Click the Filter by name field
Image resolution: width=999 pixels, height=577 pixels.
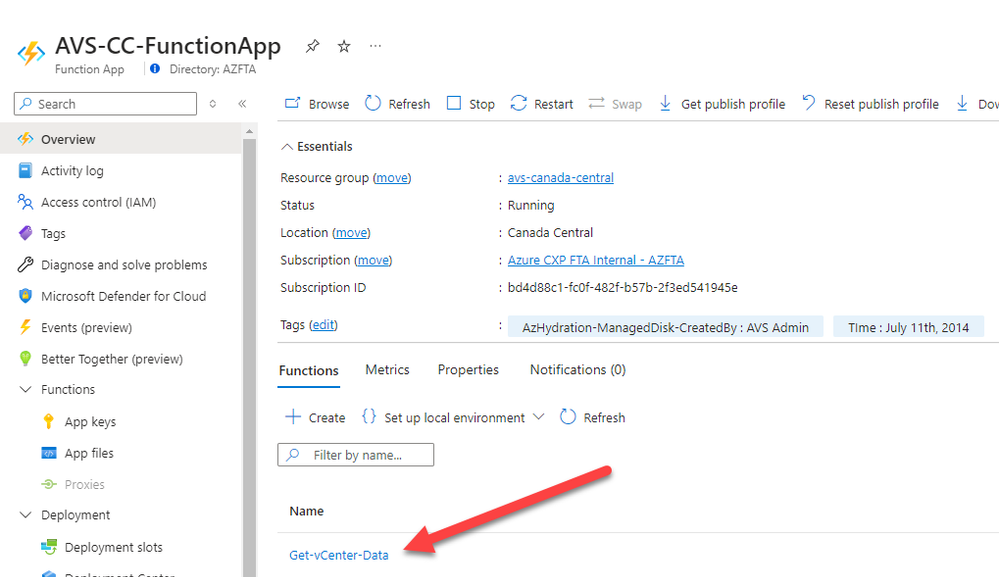click(x=356, y=455)
